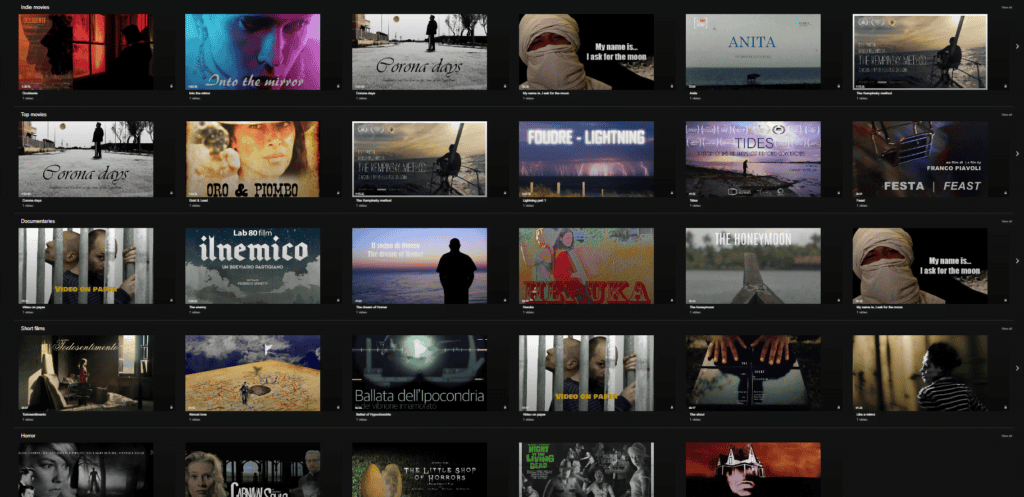Open View all for Short films

[1006, 328]
